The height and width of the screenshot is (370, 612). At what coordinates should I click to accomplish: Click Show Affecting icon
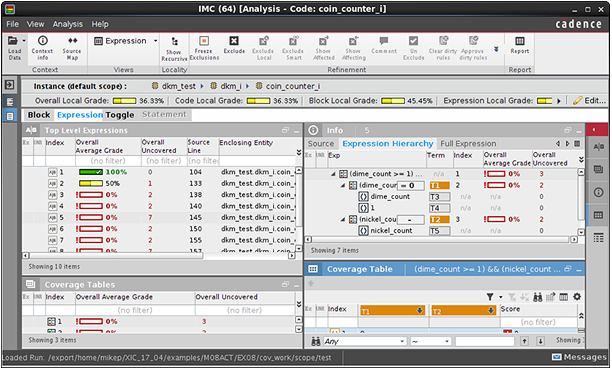point(354,41)
